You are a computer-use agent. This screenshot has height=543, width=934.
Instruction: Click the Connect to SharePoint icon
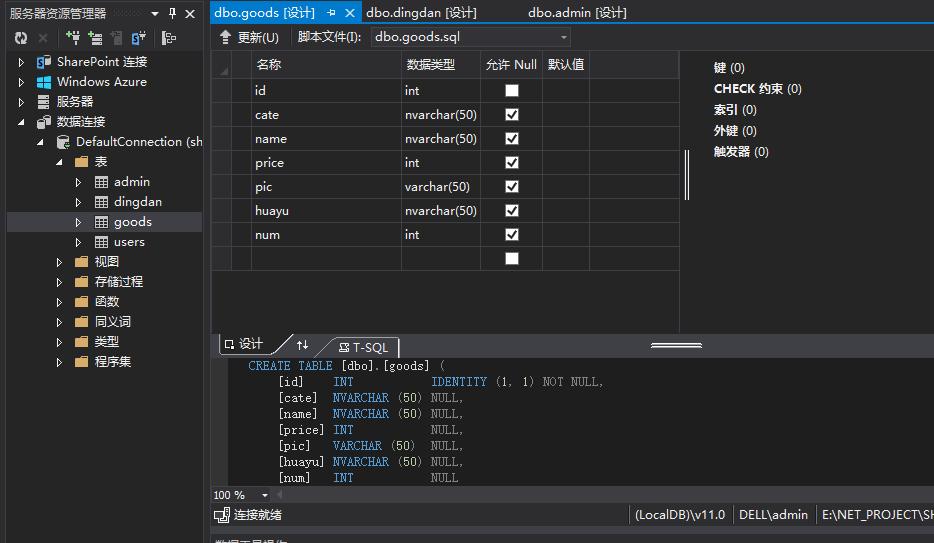138,38
